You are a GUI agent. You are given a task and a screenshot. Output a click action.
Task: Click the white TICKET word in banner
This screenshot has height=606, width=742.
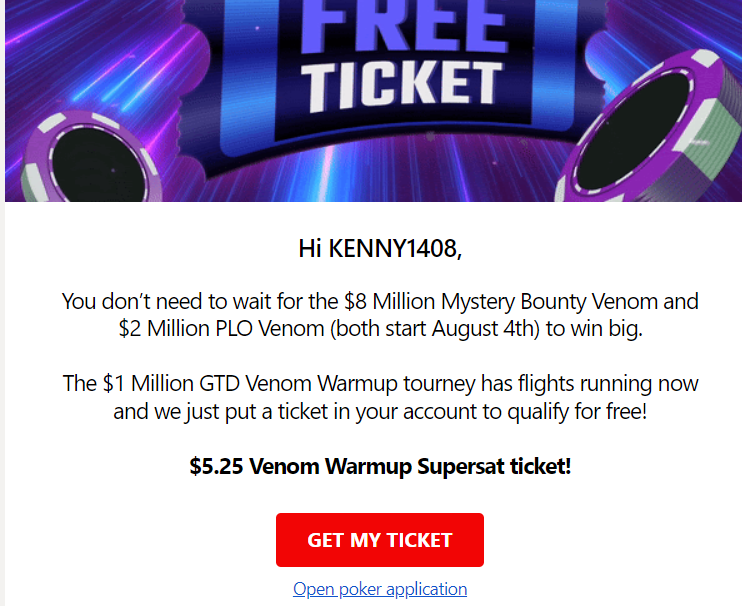[x=402, y=85]
